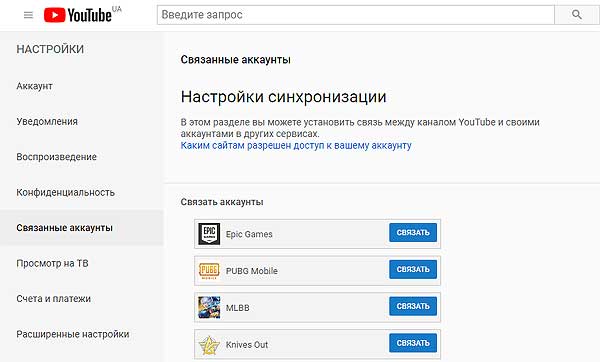Open the Расширенные настройки section
Image resolution: width=600 pixels, height=362 pixels.
pyautogui.click(x=73, y=334)
